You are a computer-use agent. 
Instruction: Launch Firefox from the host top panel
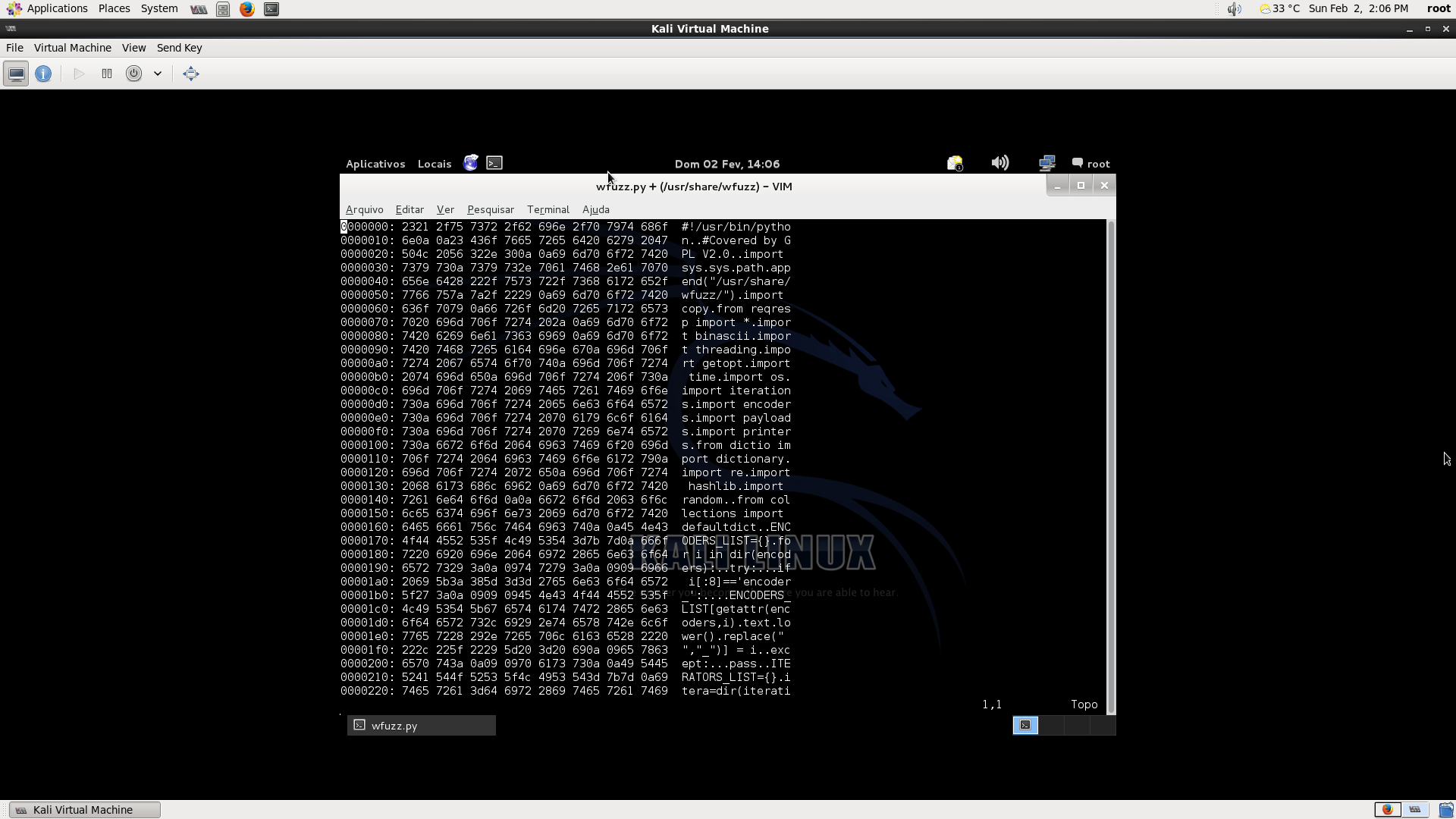tap(247, 9)
